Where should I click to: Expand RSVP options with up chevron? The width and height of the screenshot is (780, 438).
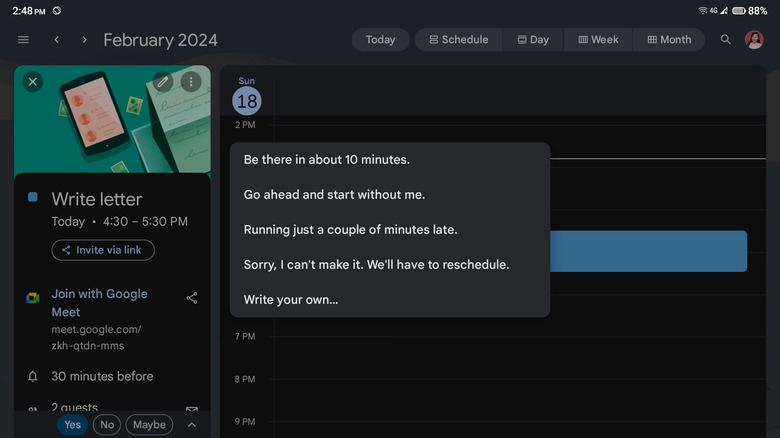[x=192, y=425]
